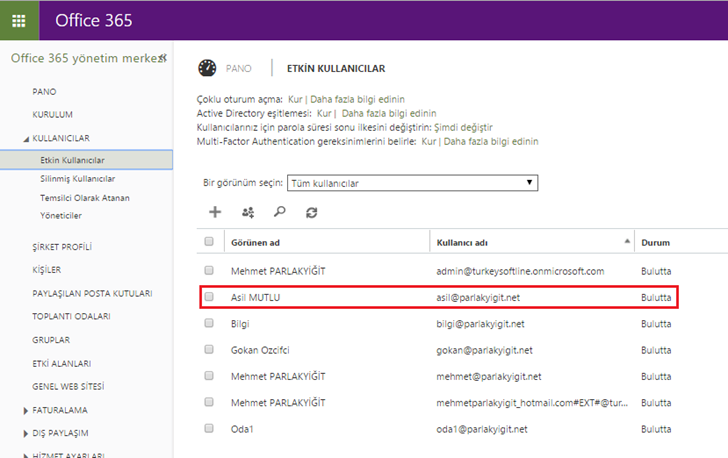Open GRUPLAR section
The image size is (728, 458).
click(51, 340)
